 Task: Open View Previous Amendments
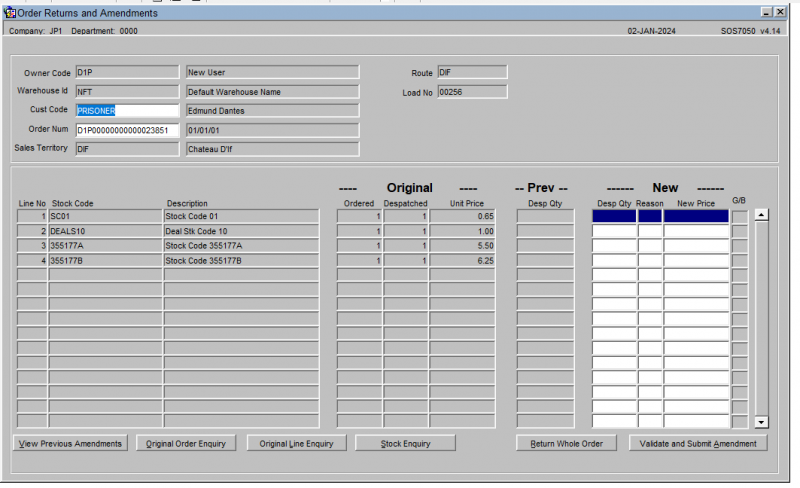click(x=70, y=444)
